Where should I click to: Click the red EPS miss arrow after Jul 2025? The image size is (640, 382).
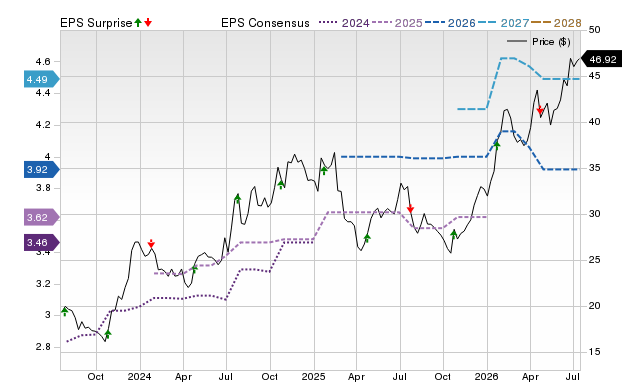pos(410,209)
